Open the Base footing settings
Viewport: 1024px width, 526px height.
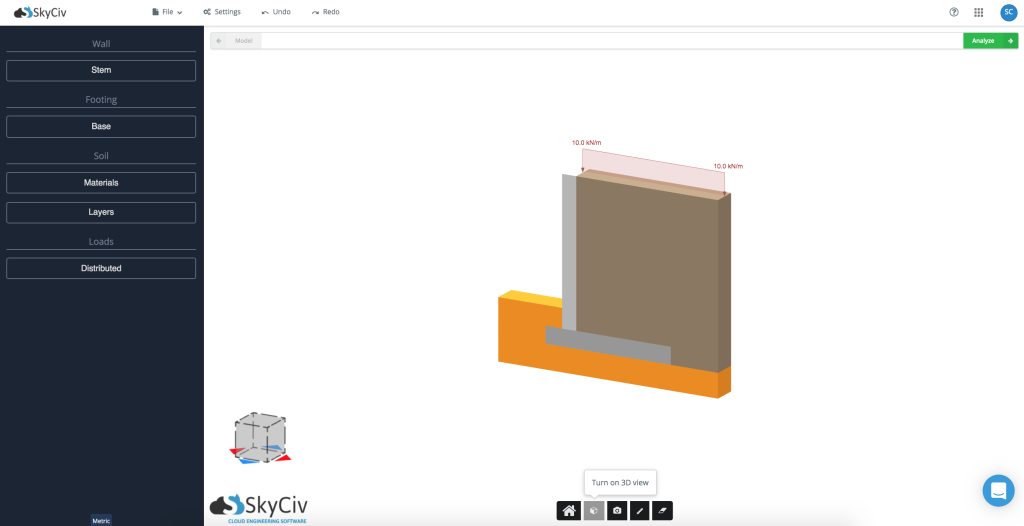101,127
